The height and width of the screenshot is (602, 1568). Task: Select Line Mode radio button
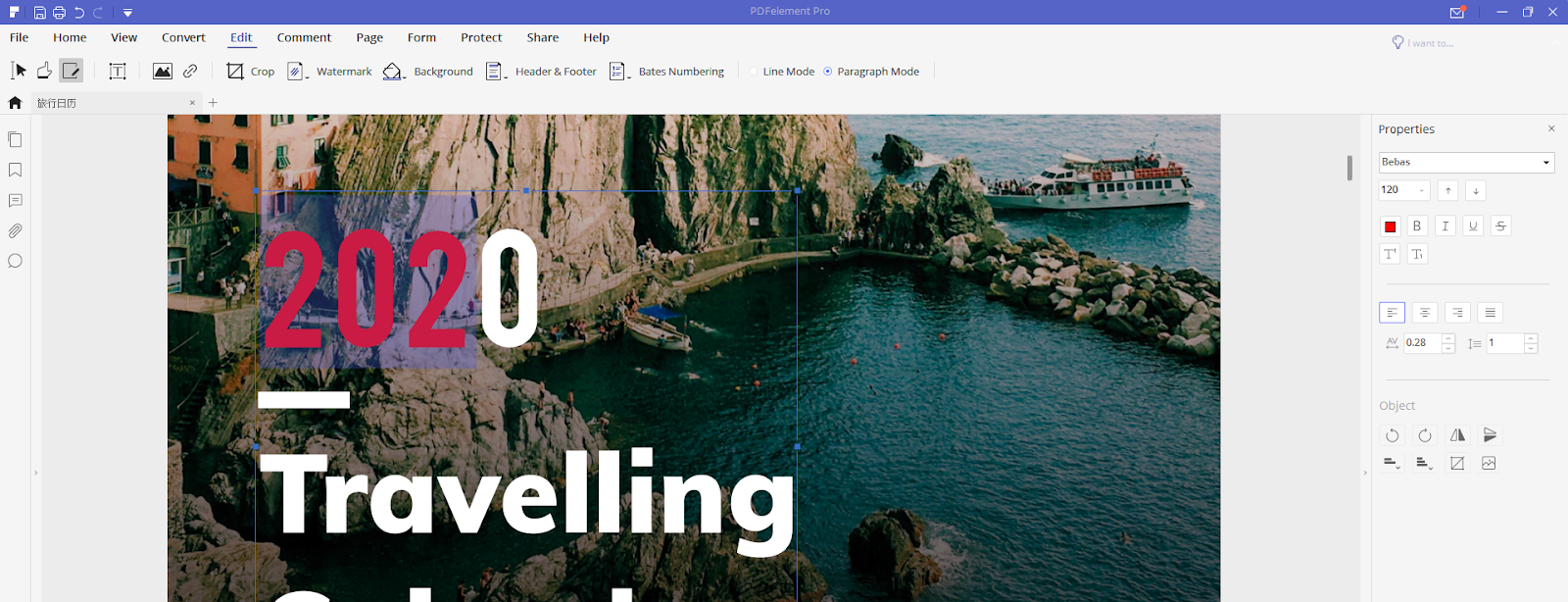[754, 72]
